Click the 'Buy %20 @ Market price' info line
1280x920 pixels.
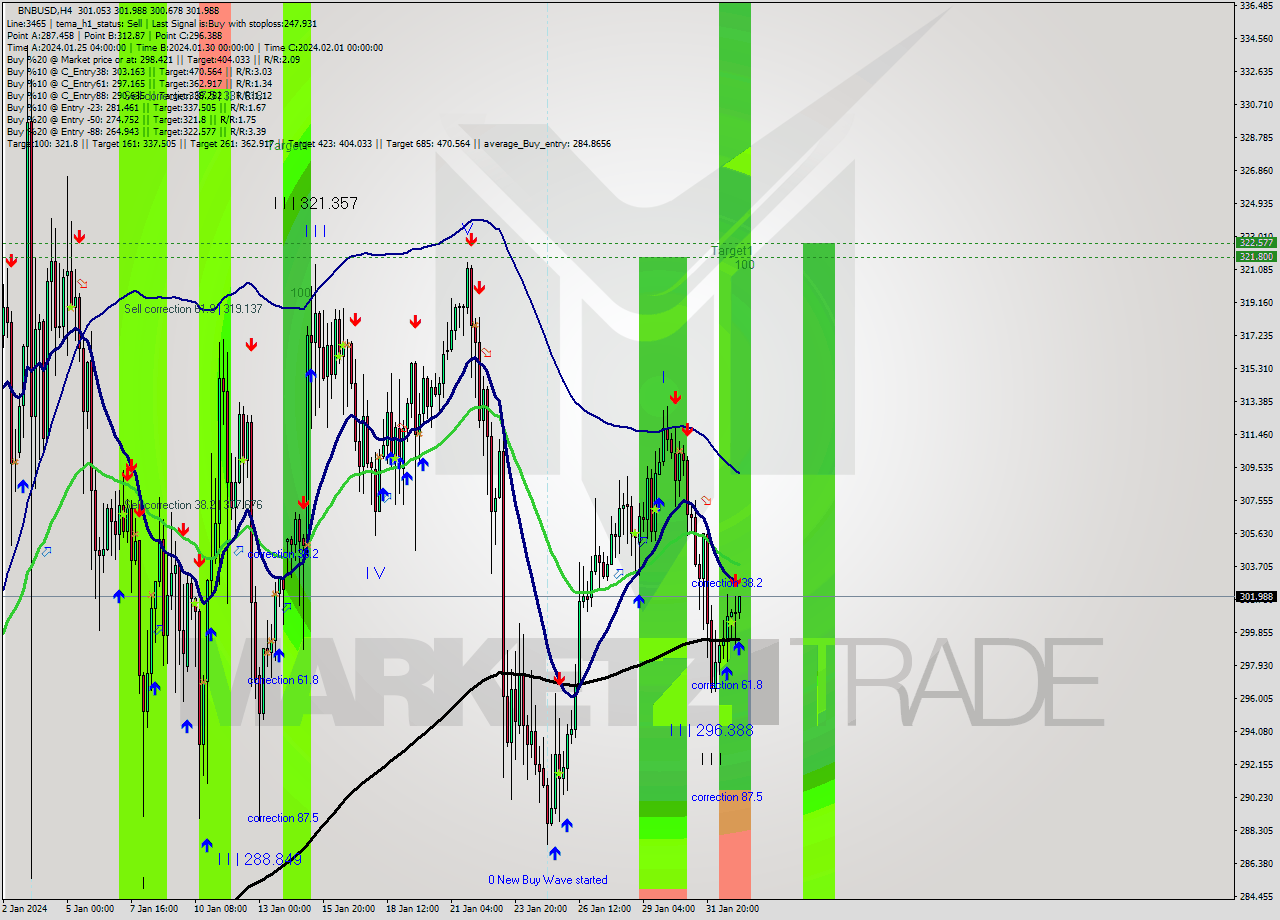[152, 59]
